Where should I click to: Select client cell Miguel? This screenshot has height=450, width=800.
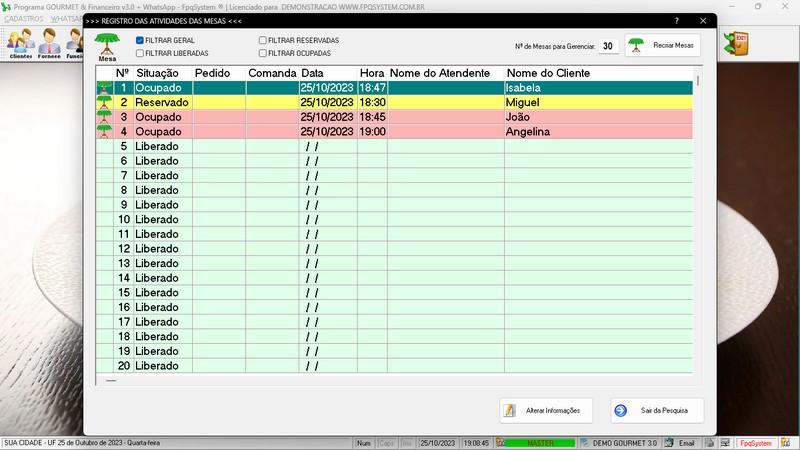[x=598, y=102]
